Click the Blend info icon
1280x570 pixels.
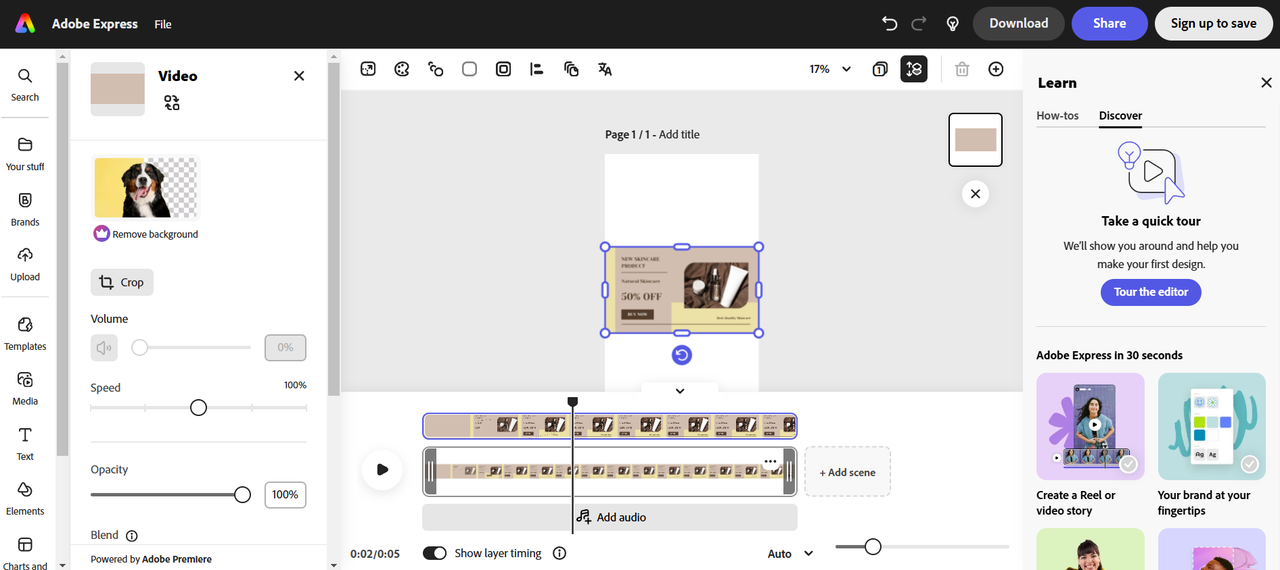pyautogui.click(x=132, y=535)
